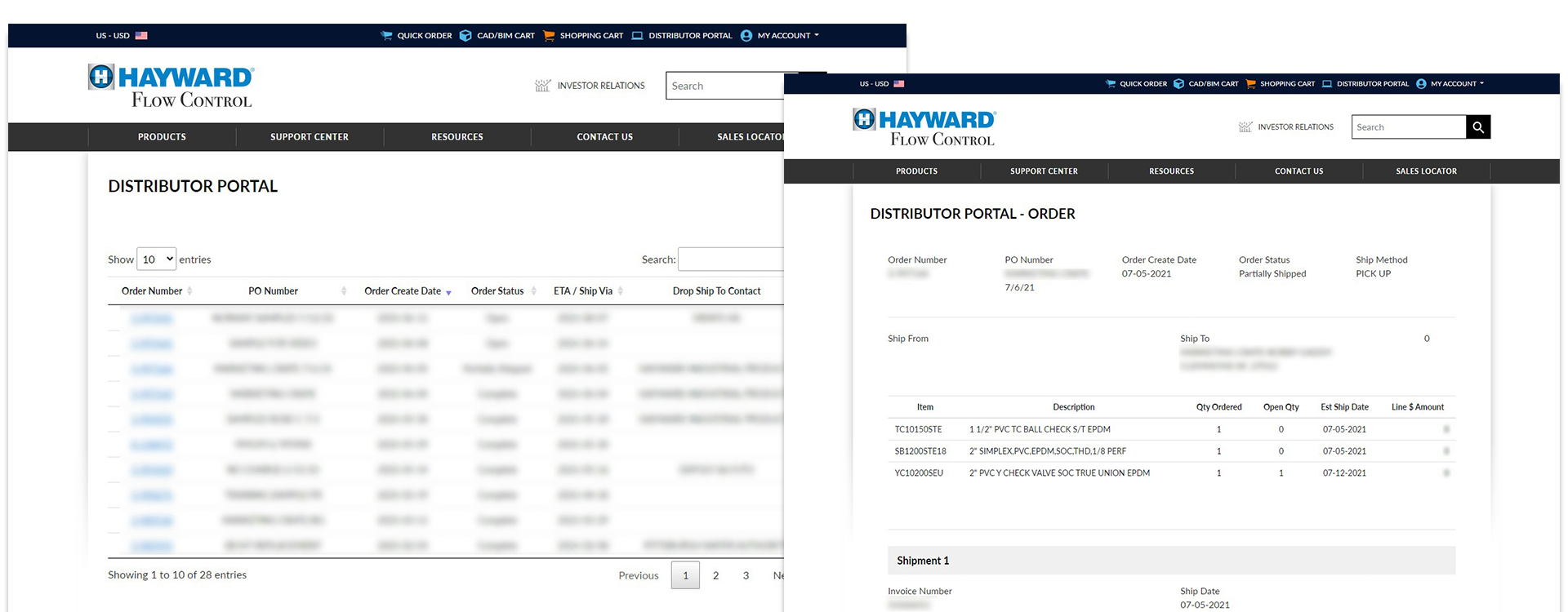This screenshot has height=612, width=1568.
Task: Open Contact Us menu in front window
Action: tap(1298, 171)
